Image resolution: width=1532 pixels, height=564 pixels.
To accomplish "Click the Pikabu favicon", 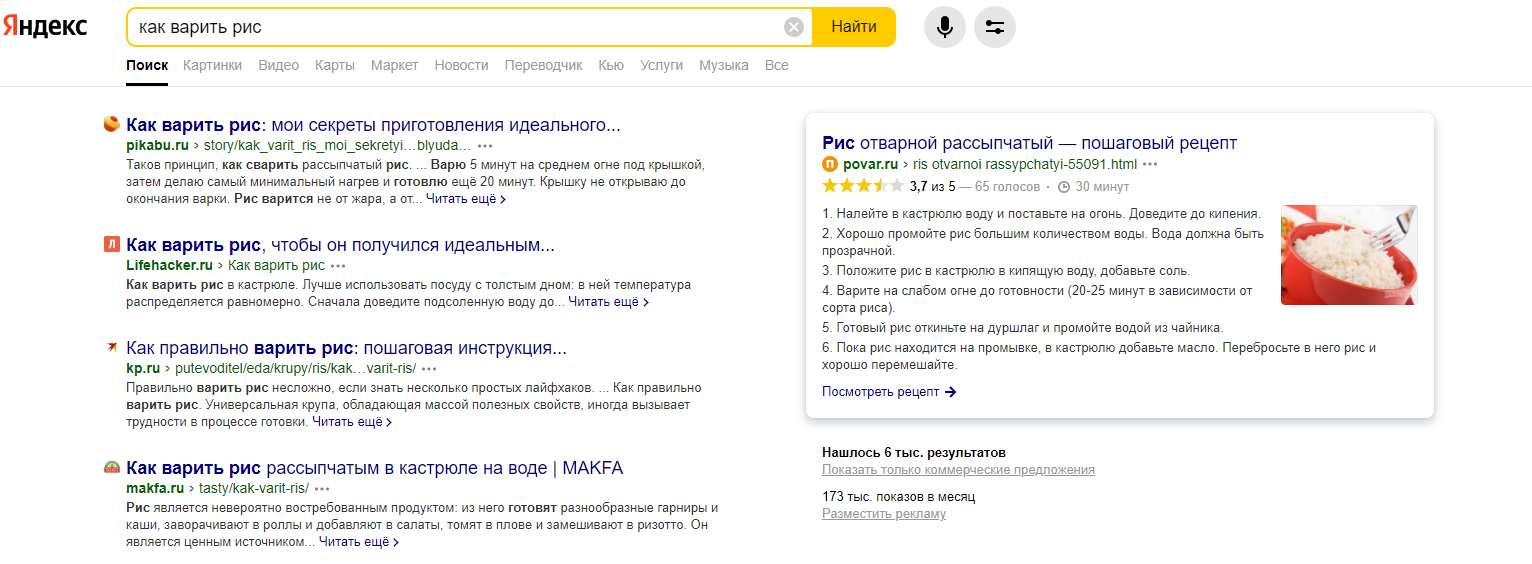I will click(x=112, y=125).
